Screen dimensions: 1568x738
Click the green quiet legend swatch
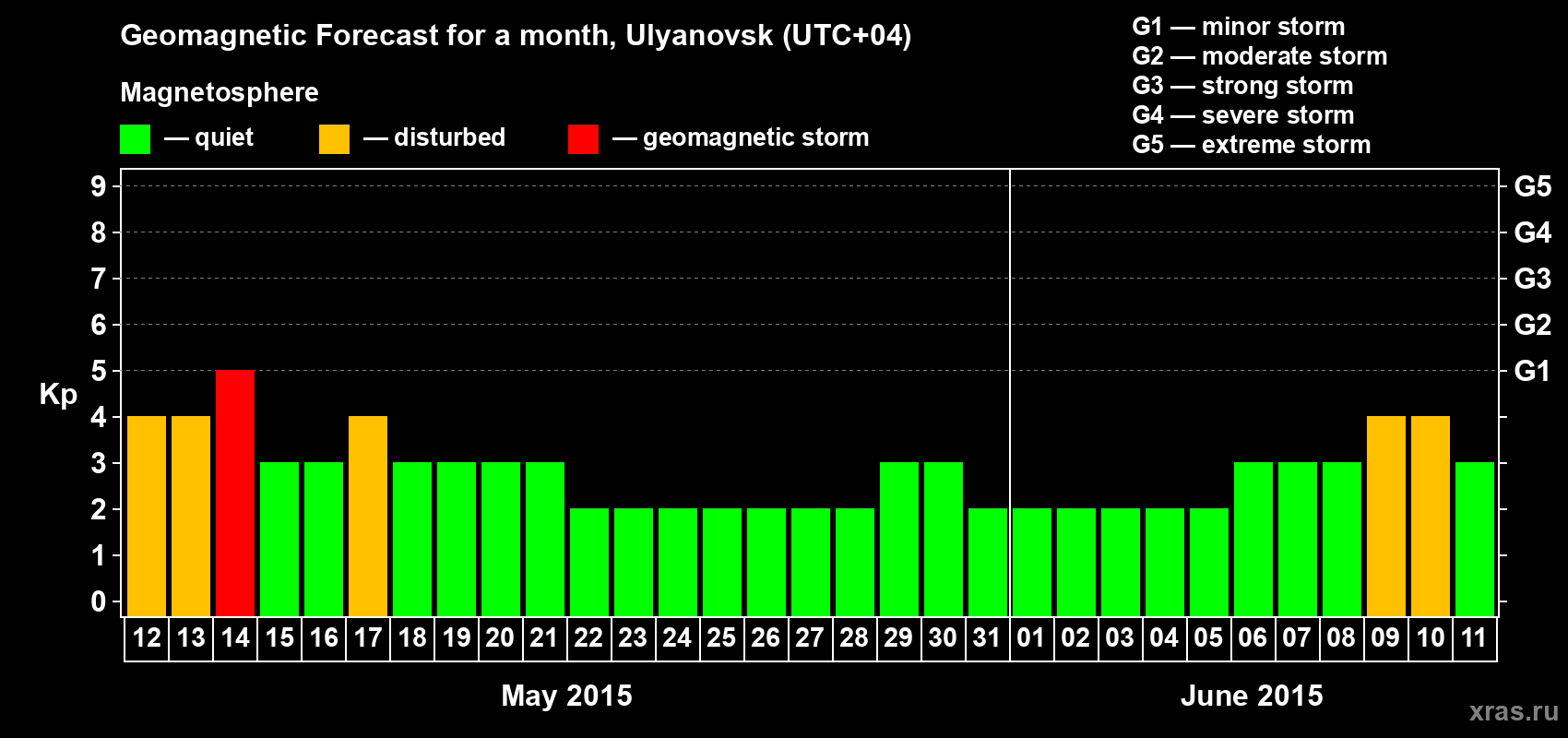(135, 139)
